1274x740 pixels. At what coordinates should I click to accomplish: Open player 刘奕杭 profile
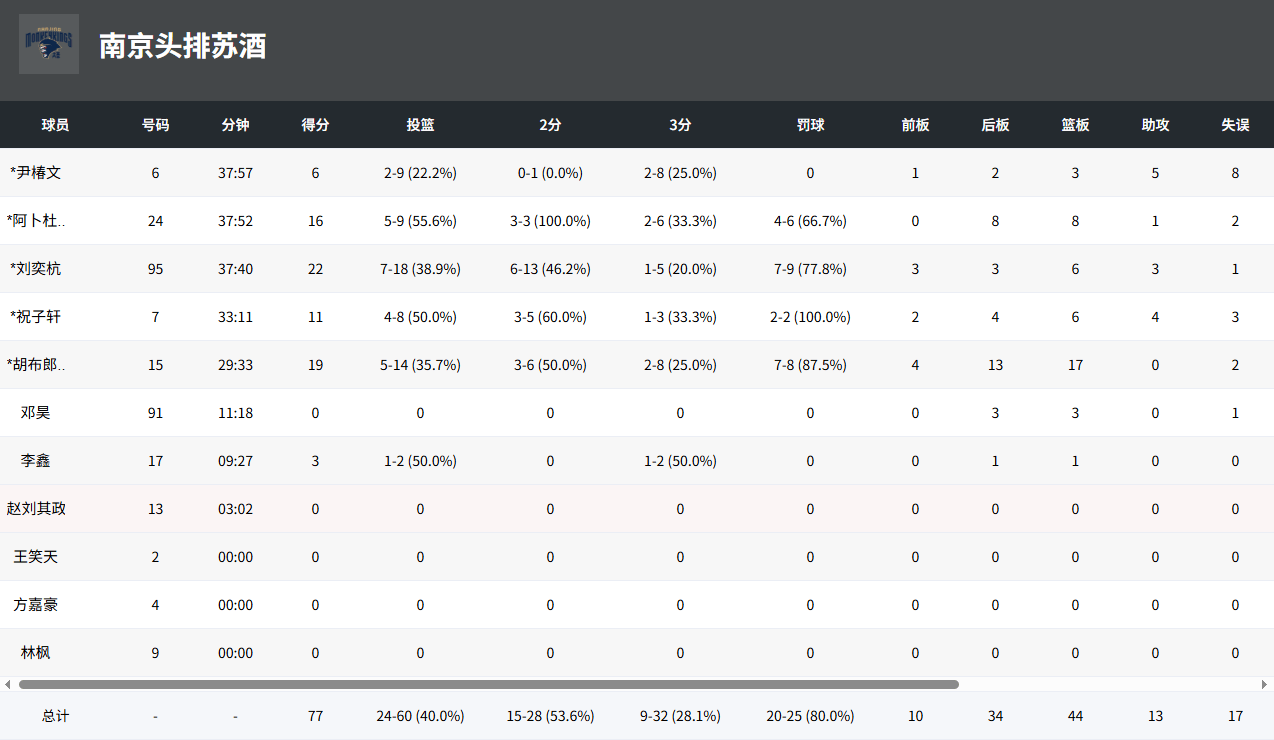click(36, 269)
